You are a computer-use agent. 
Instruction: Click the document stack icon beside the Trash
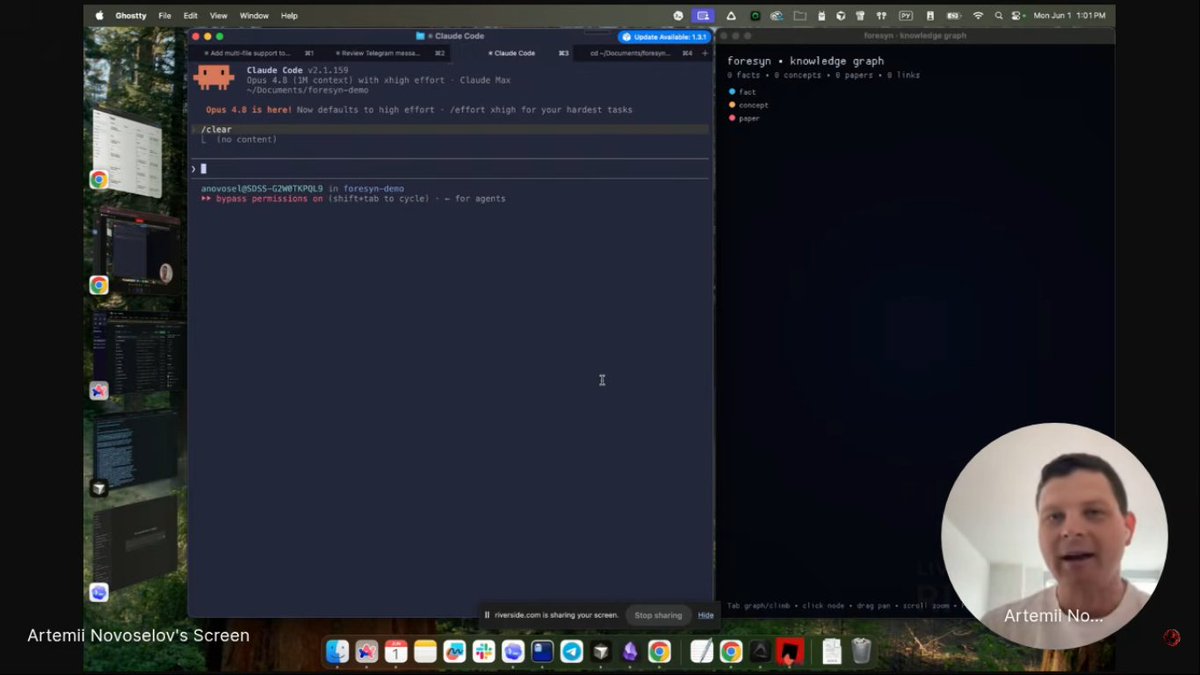click(x=832, y=652)
